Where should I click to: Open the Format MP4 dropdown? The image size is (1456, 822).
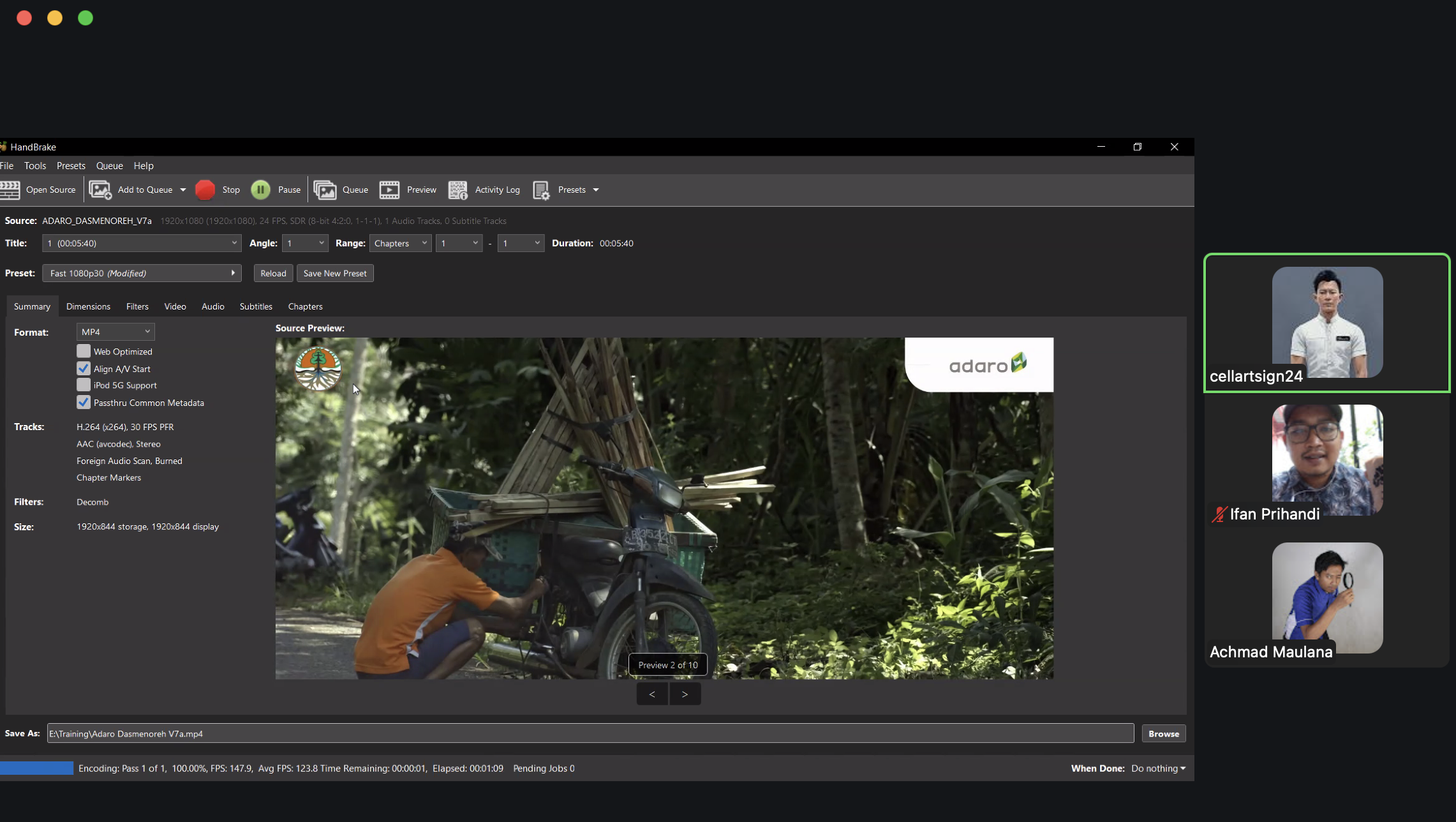click(115, 332)
